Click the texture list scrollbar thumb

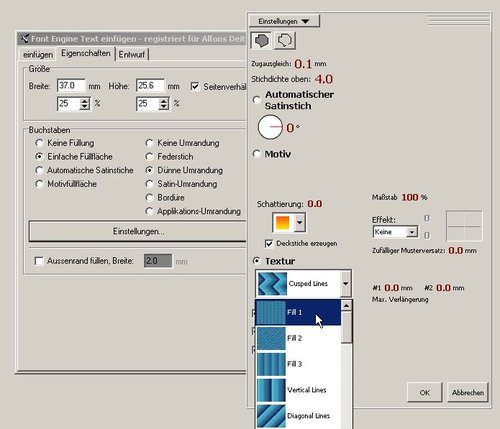(x=346, y=327)
